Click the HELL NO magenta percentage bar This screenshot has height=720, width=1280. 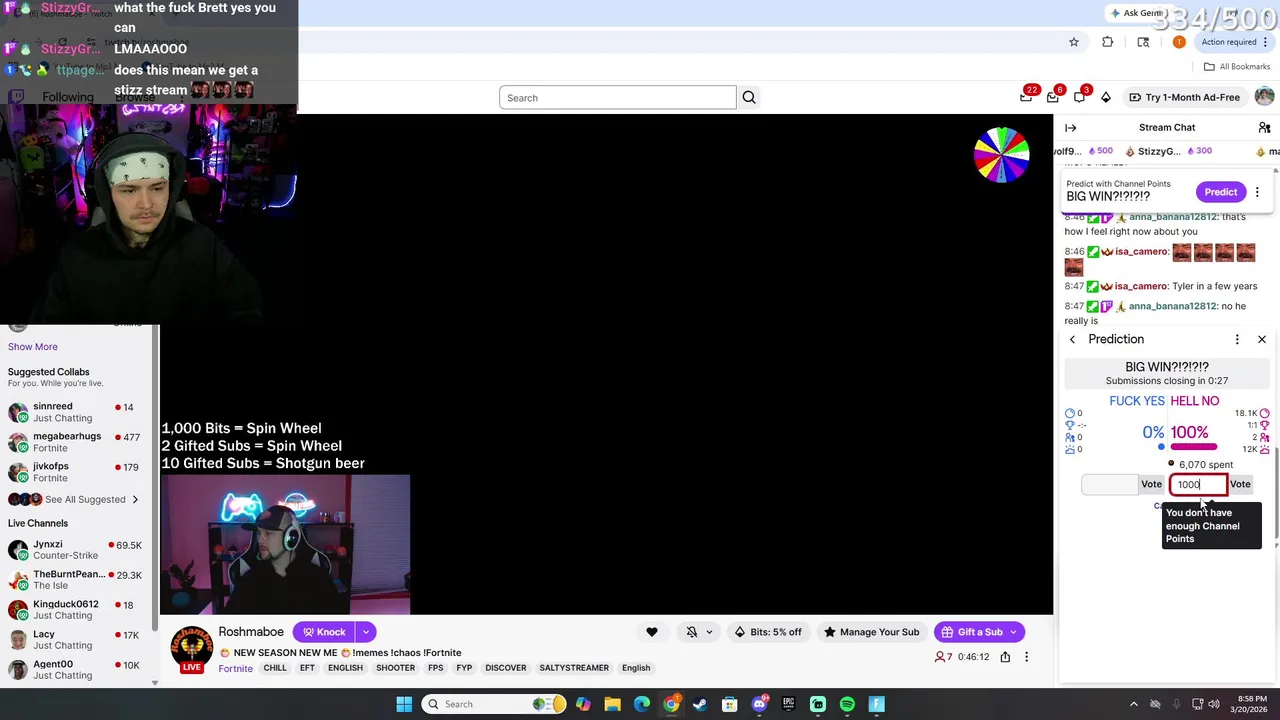pos(1193,447)
